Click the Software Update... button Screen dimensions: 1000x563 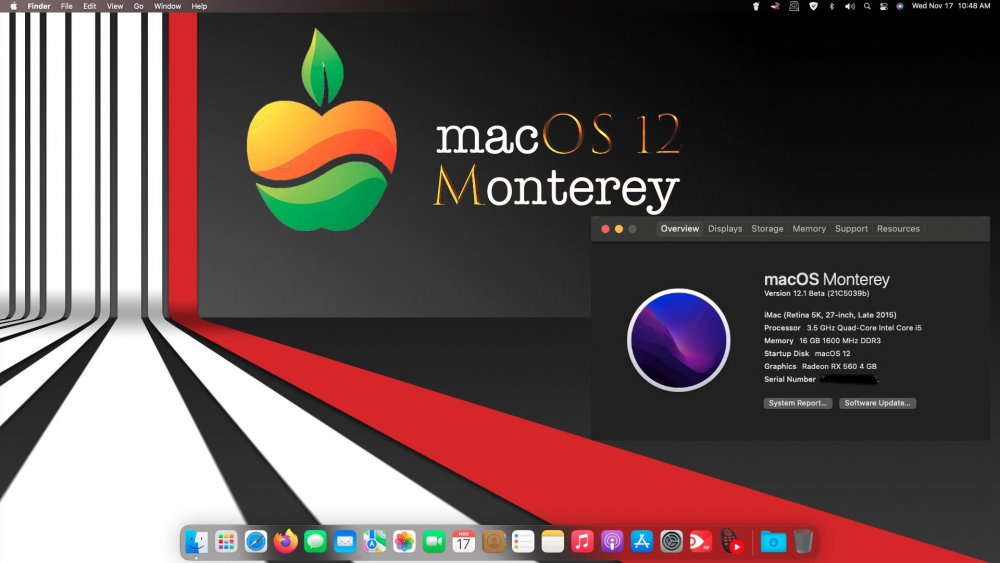pos(878,403)
